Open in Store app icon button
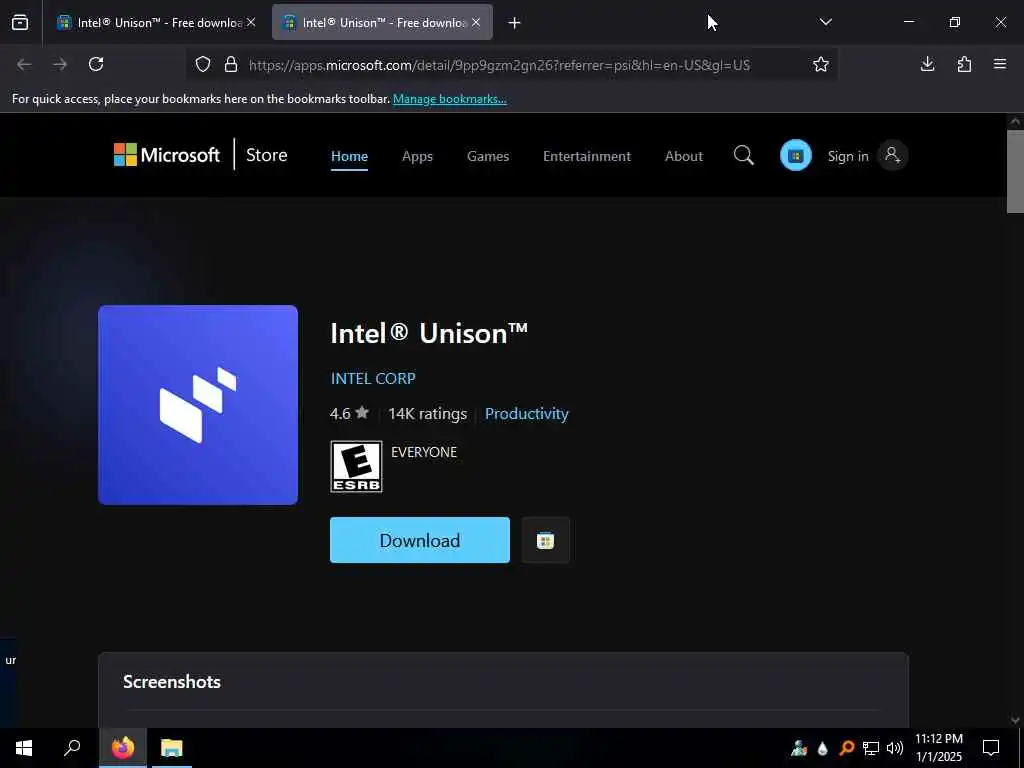The height and width of the screenshot is (768, 1024). point(545,540)
